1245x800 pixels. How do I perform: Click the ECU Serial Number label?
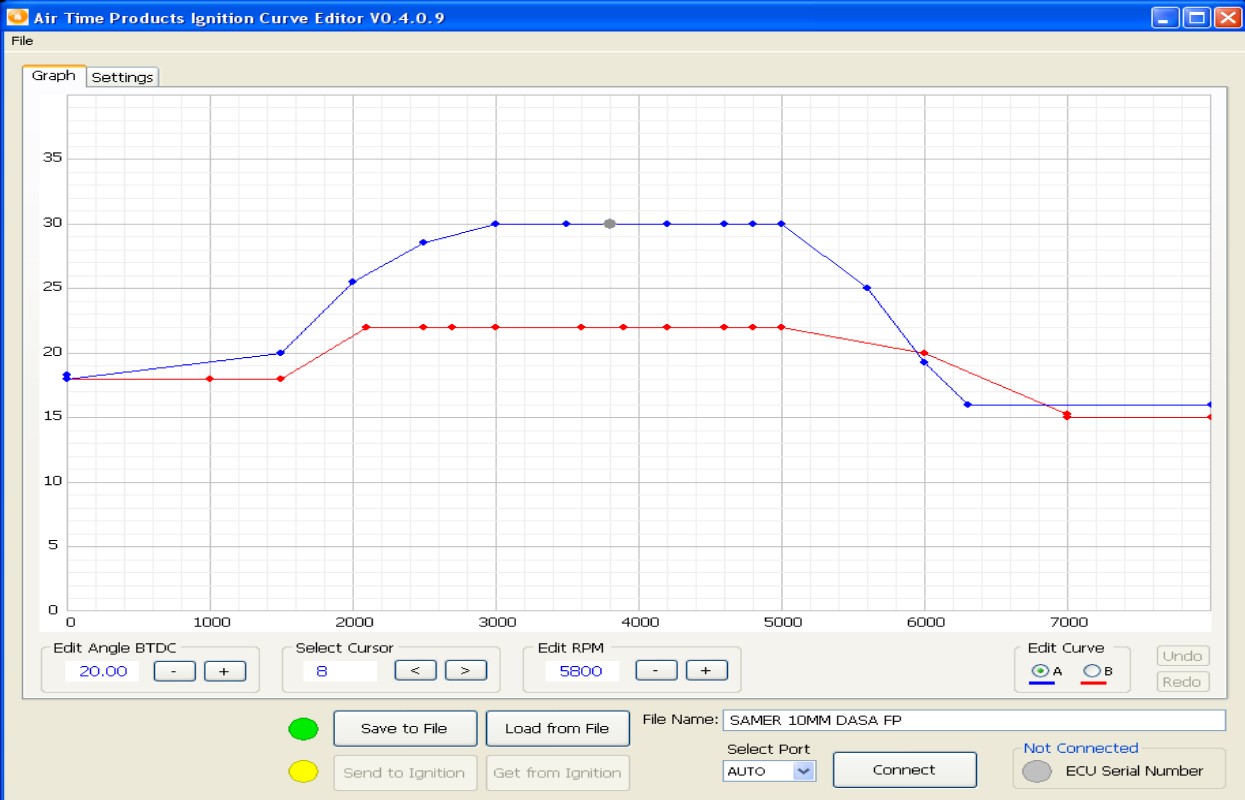pos(1134,771)
